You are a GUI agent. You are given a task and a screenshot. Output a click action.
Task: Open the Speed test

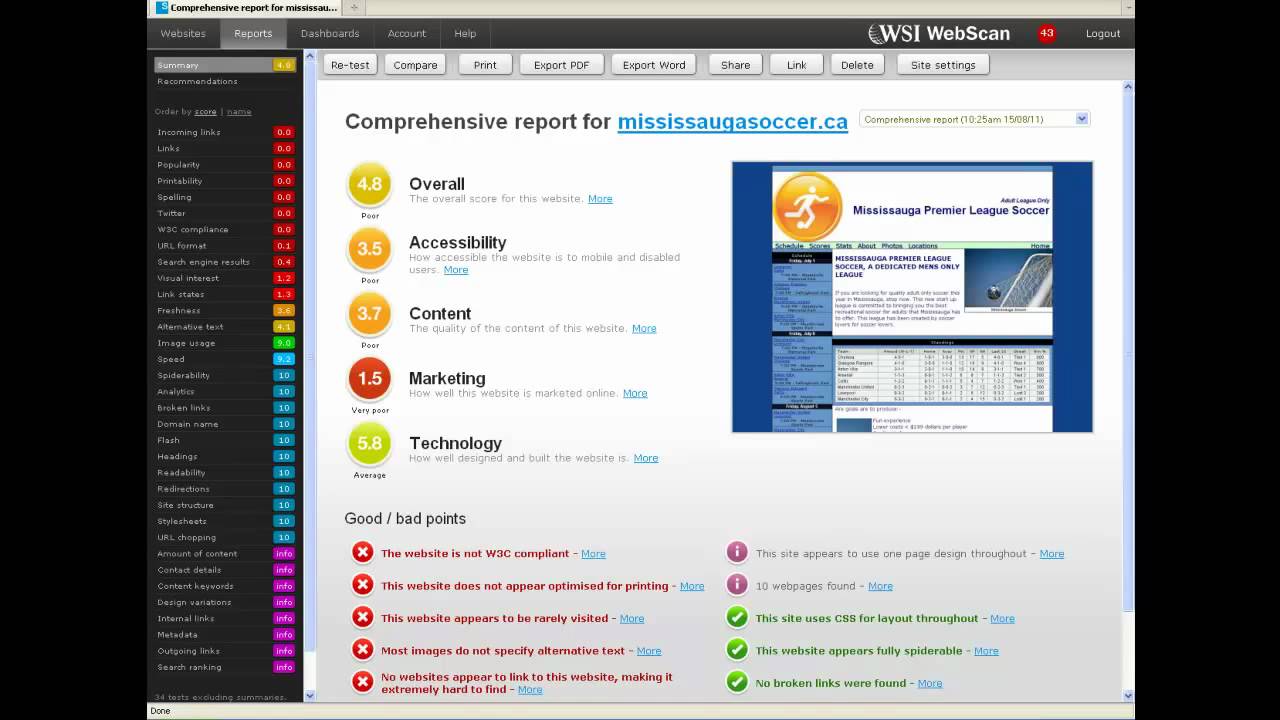coord(224,359)
